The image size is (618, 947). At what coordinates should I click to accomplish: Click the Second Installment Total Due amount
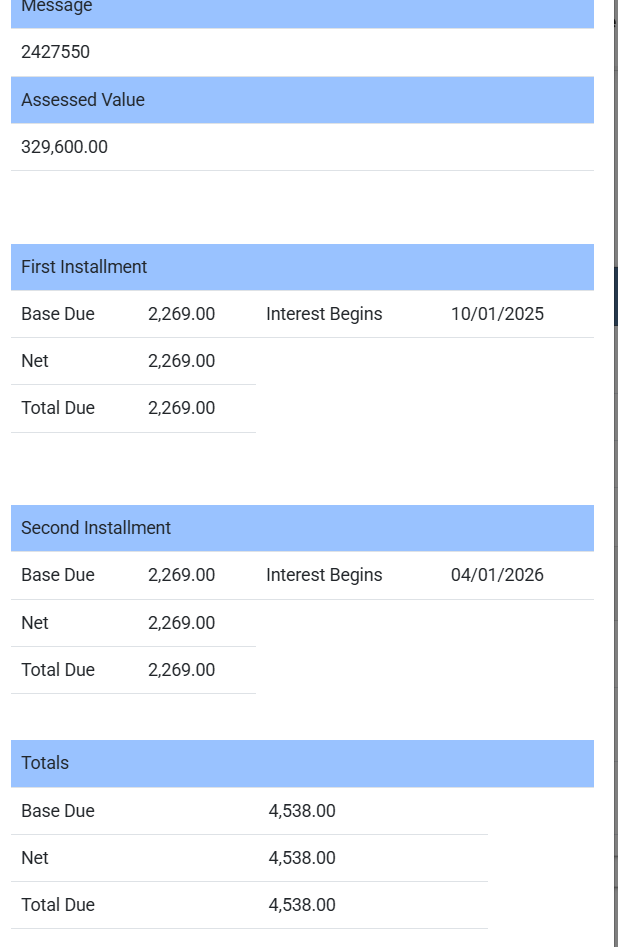pos(181,670)
